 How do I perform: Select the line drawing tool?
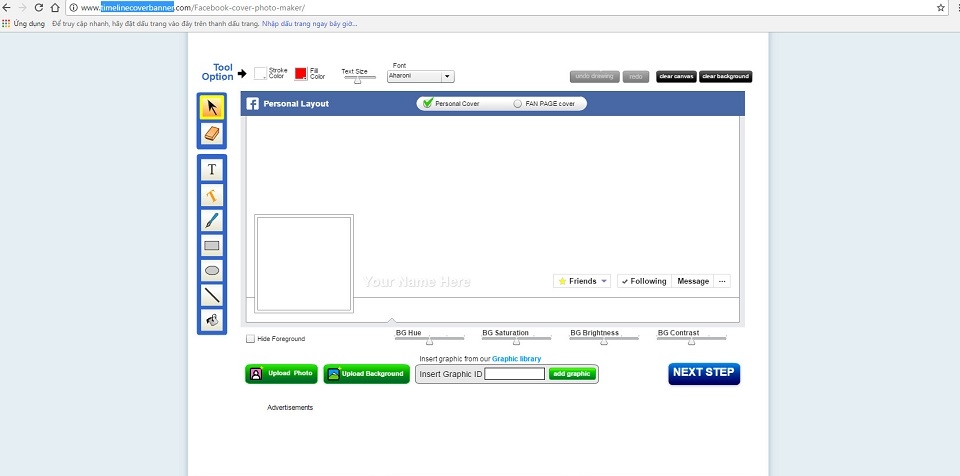point(212,295)
